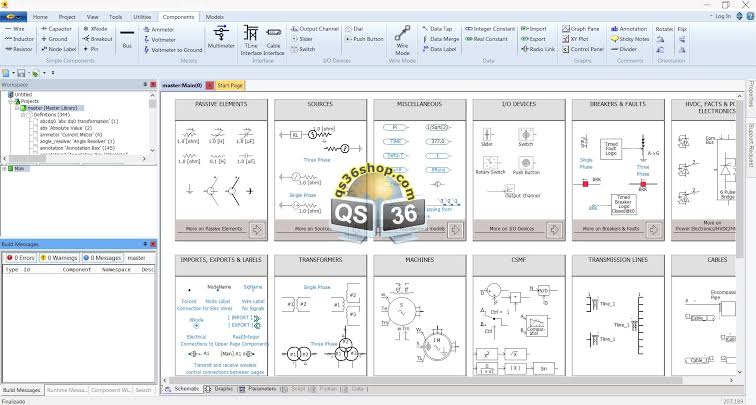
Task: Collapse the Definitions (344) node
Action: (x=23, y=115)
